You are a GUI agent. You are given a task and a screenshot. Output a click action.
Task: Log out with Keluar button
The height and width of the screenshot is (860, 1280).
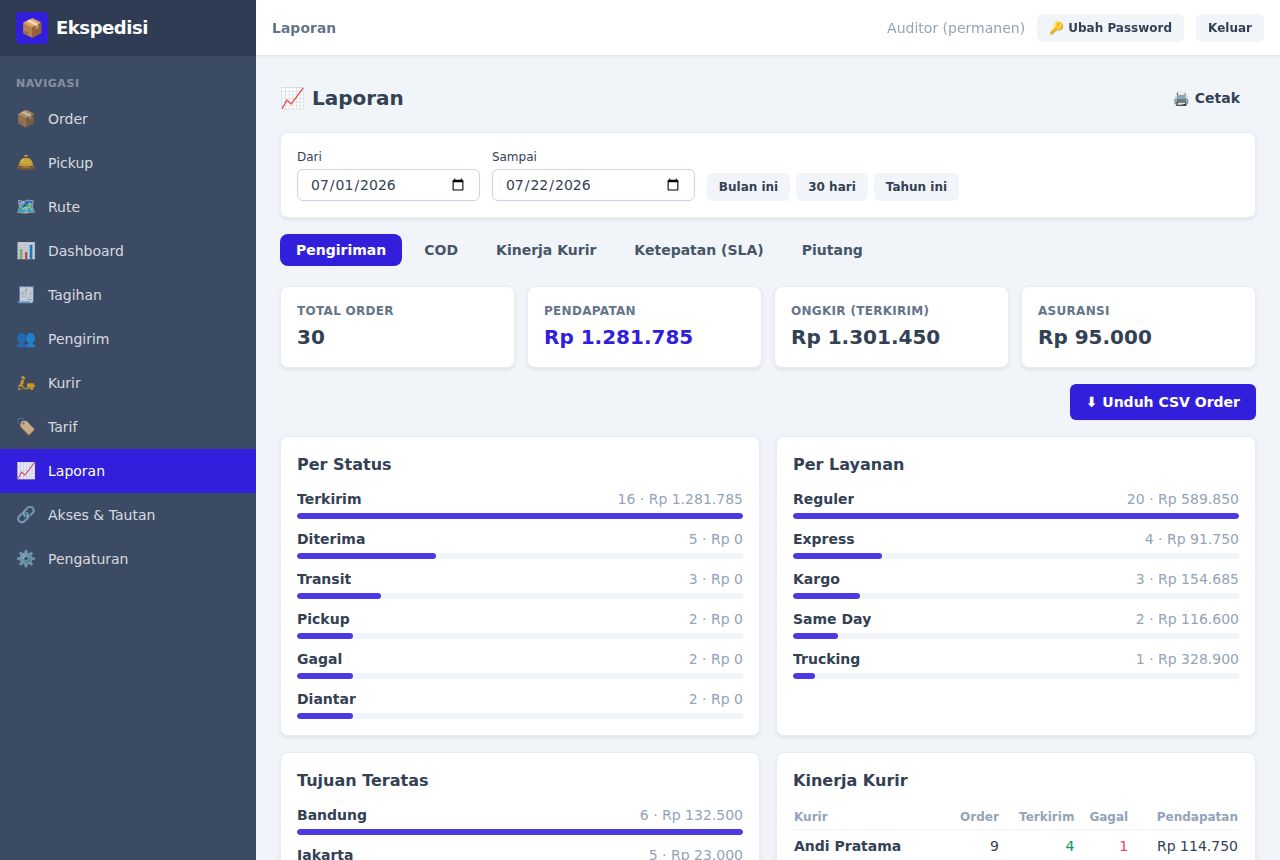[1230, 28]
